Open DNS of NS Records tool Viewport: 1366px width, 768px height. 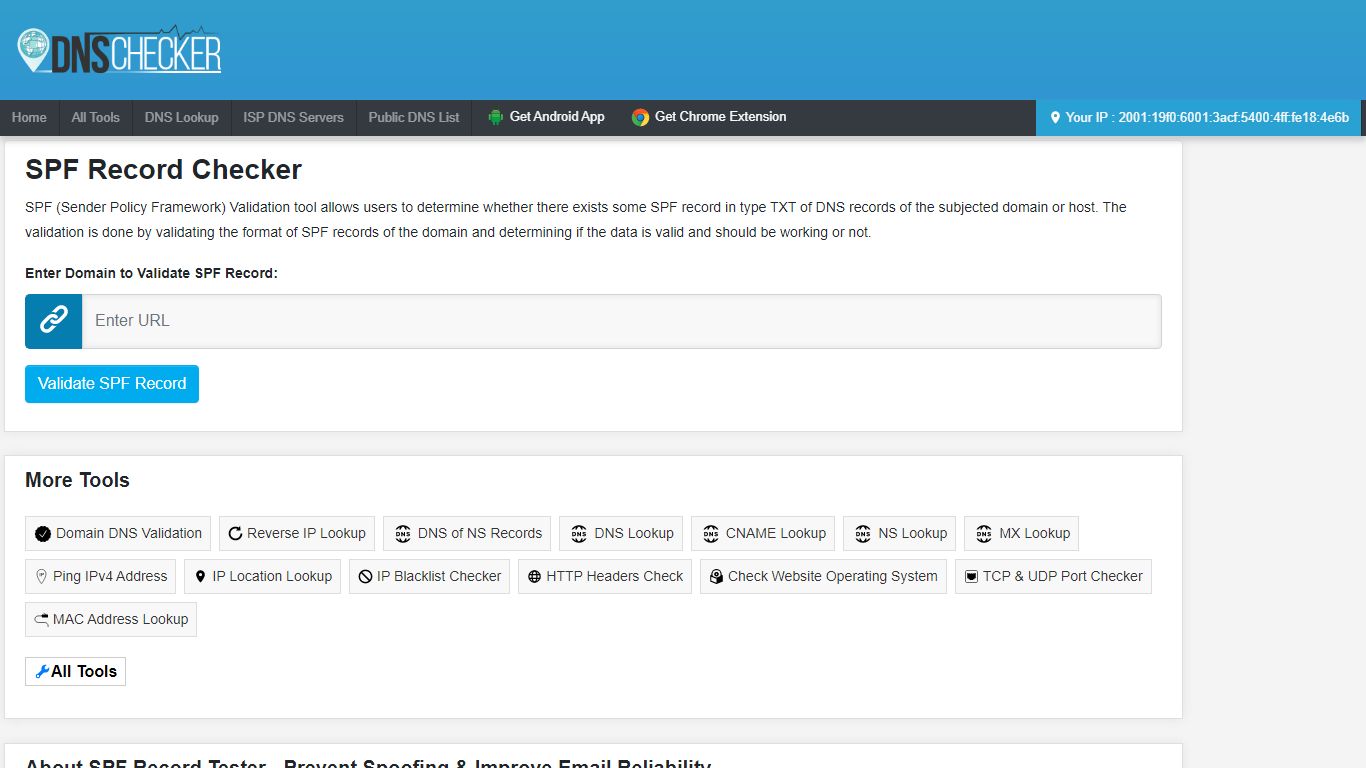(x=467, y=534)
